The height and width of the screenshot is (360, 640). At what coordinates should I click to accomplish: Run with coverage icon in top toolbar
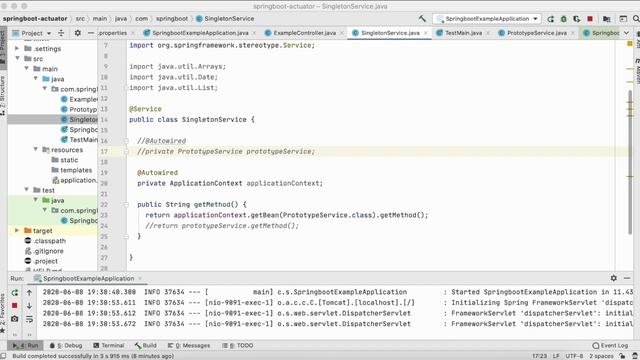pyautogui.click(x=577, y=19)
